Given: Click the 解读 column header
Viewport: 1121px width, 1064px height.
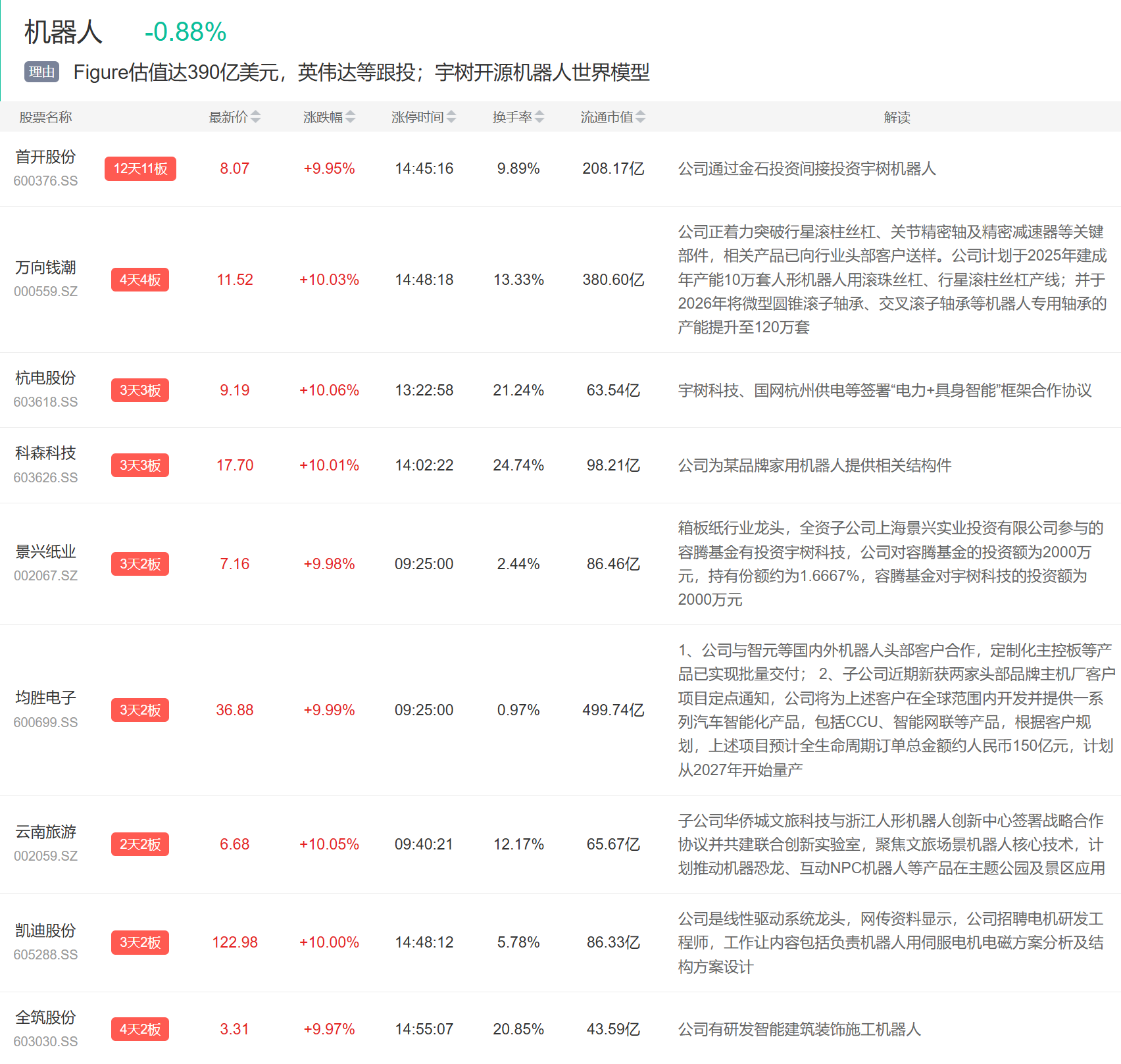Looking at the screenshot, I should [897, 117].
